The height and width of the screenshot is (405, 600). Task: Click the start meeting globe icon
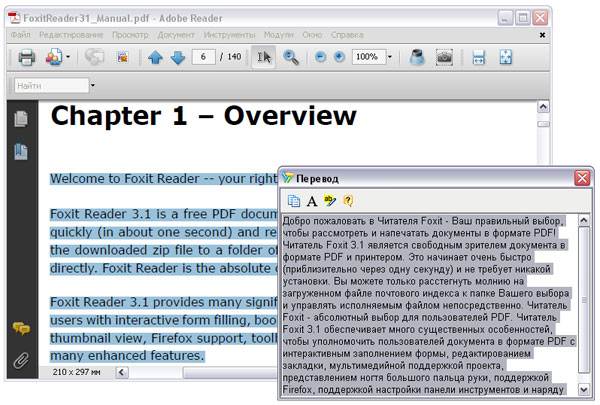point(94,57)
